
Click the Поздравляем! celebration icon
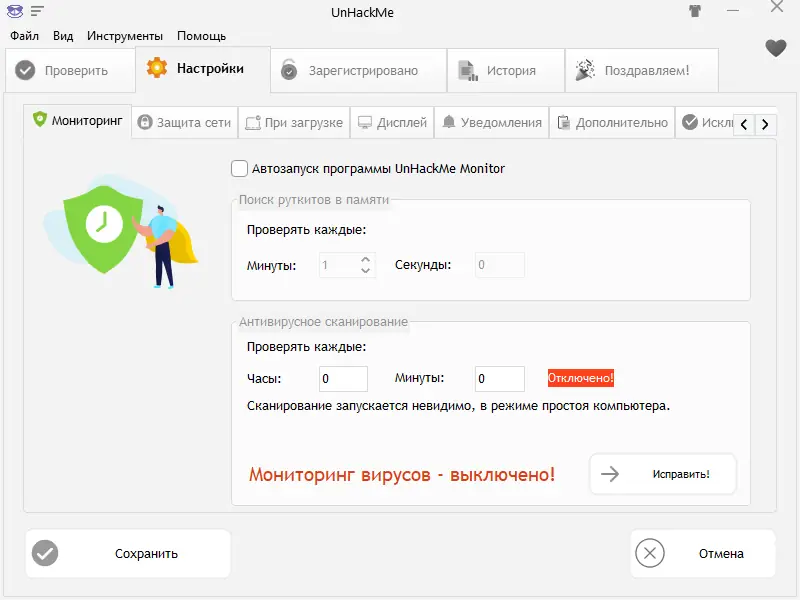(x=585, y=70)
